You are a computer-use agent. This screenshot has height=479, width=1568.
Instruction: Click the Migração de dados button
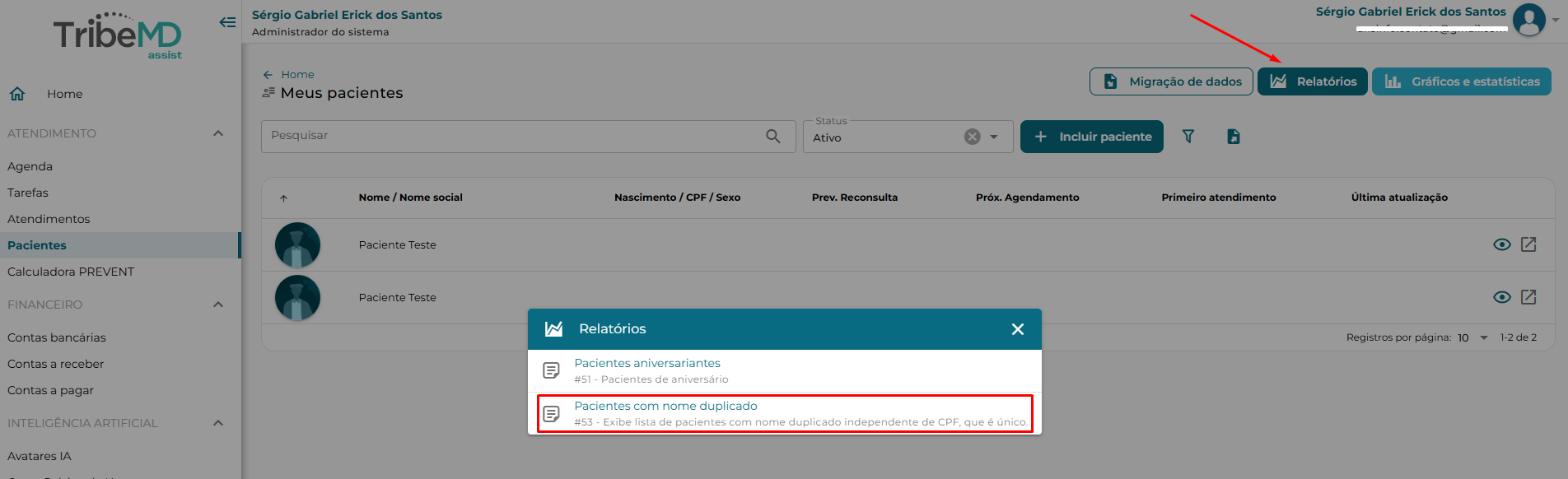(1171, 81)
